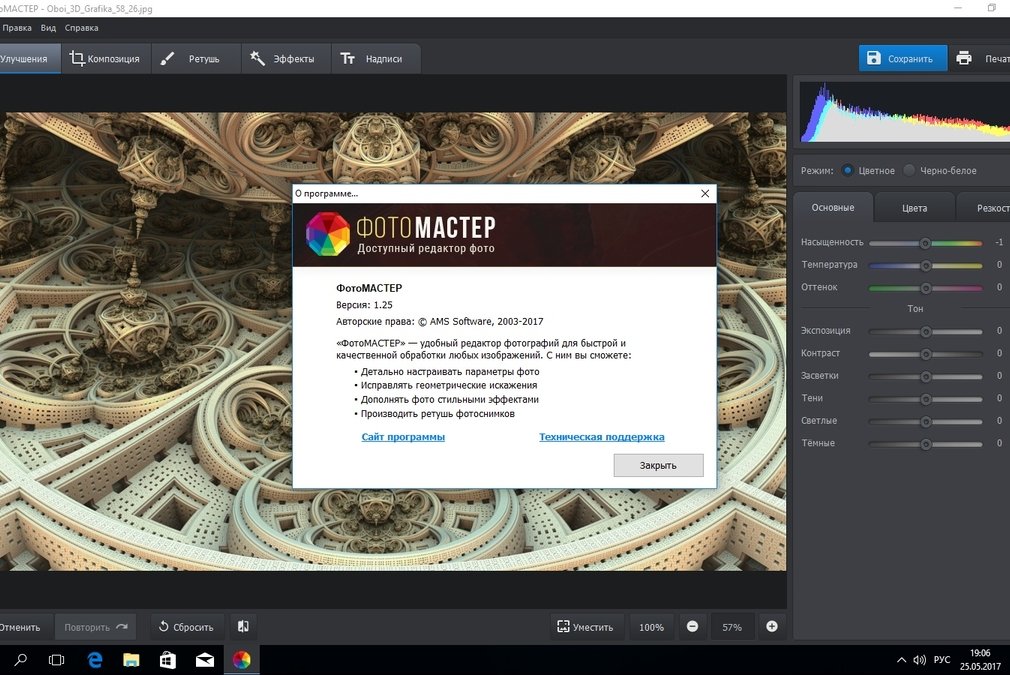The height and width of the screenshot is (675, 1010).
Task: Open the Справка menu
Action: [x=81, y=28]
